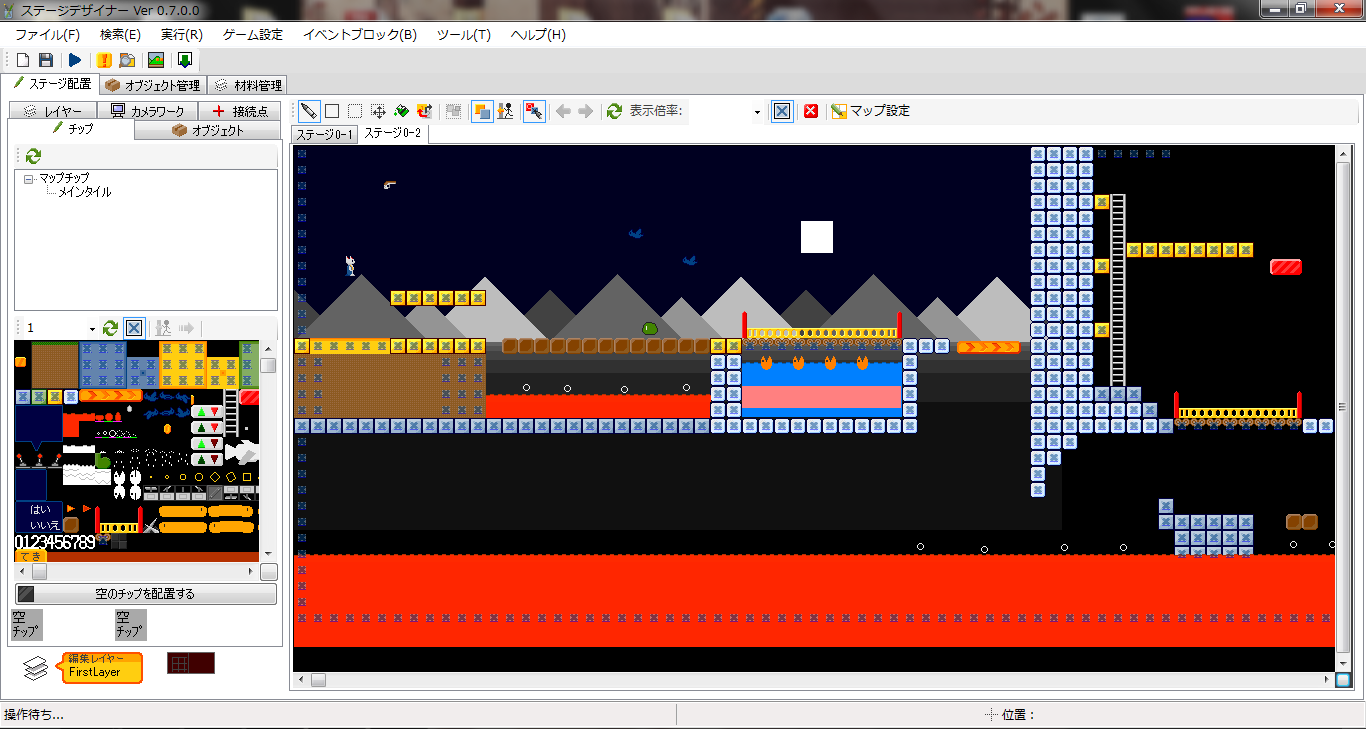1366x729 pixels.
Task: Click the yellow exclamation mark icon
Action: point(104,60)
